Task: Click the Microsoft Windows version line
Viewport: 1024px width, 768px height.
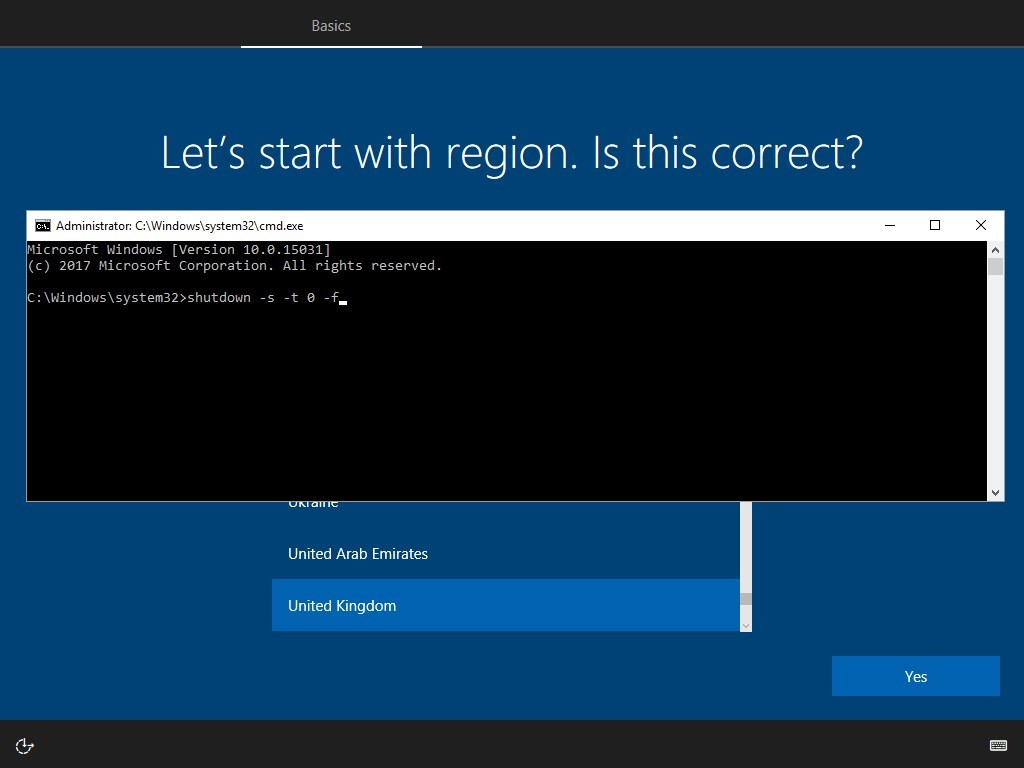Action: tap(179, 249)
